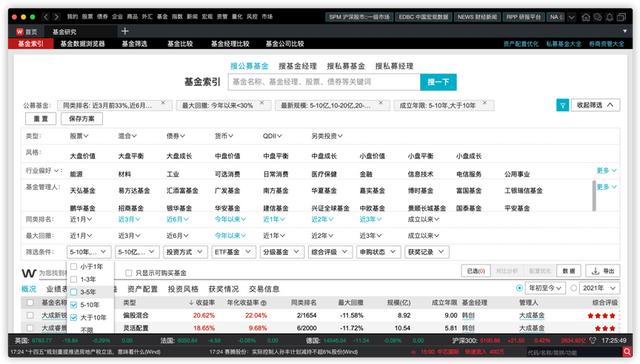Switch to 基金筛选 tab
This screenshot has width=640, height=364.
coord(134,44)
